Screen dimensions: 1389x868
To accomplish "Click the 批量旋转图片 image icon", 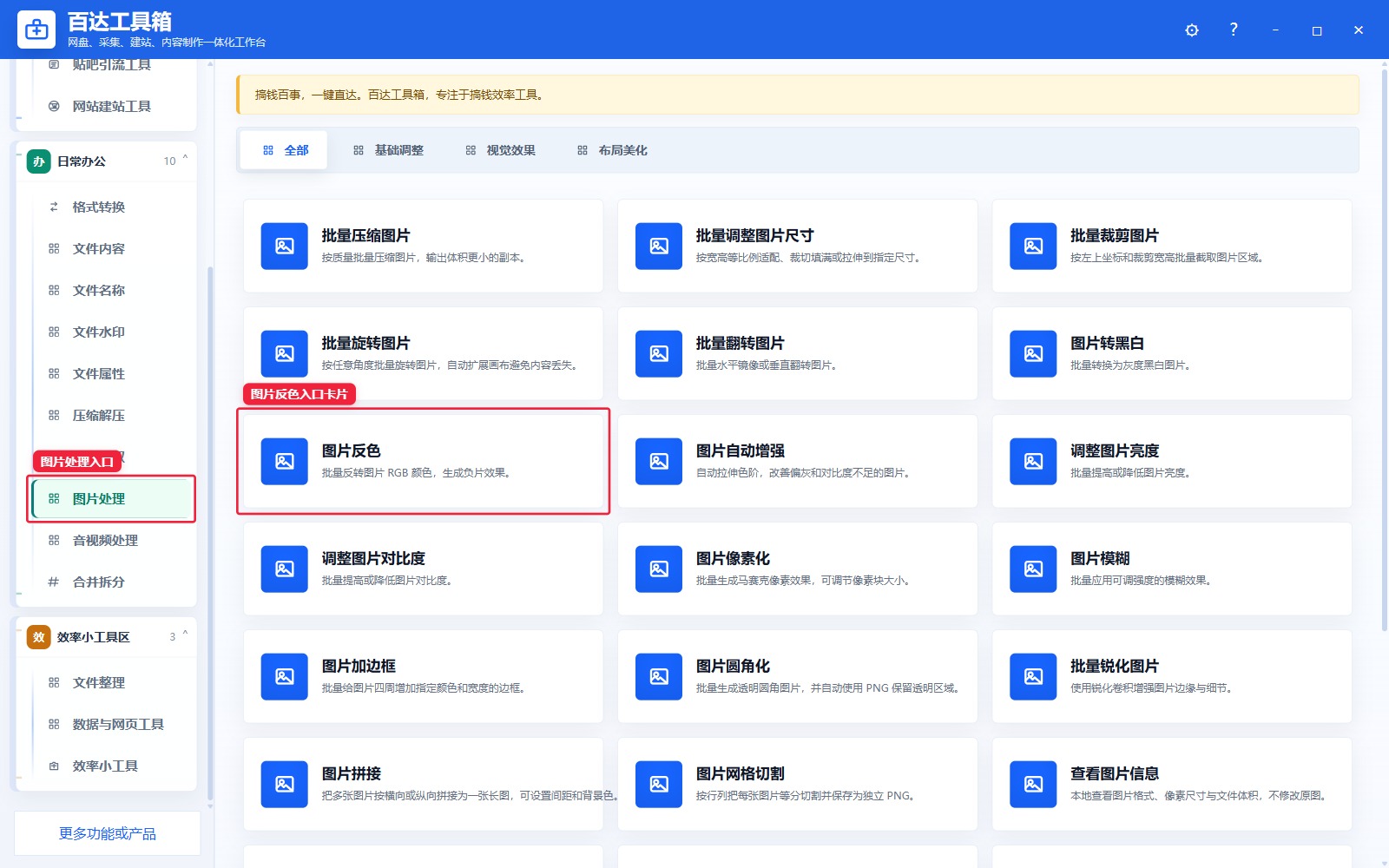I will pyautogui.click(x=284, y=353).
